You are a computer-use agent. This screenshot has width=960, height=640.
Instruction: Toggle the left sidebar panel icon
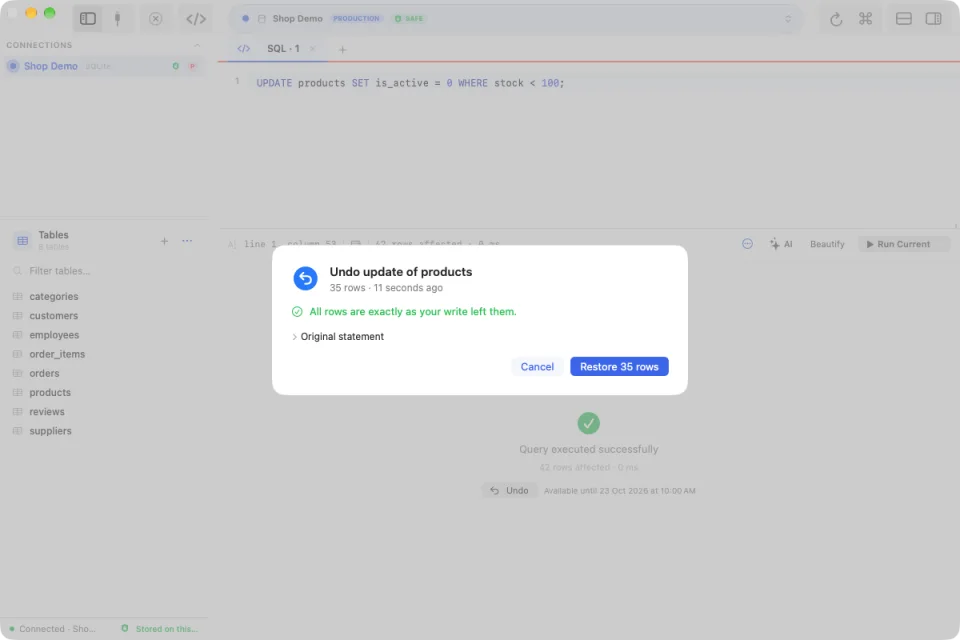pos(88,18)
